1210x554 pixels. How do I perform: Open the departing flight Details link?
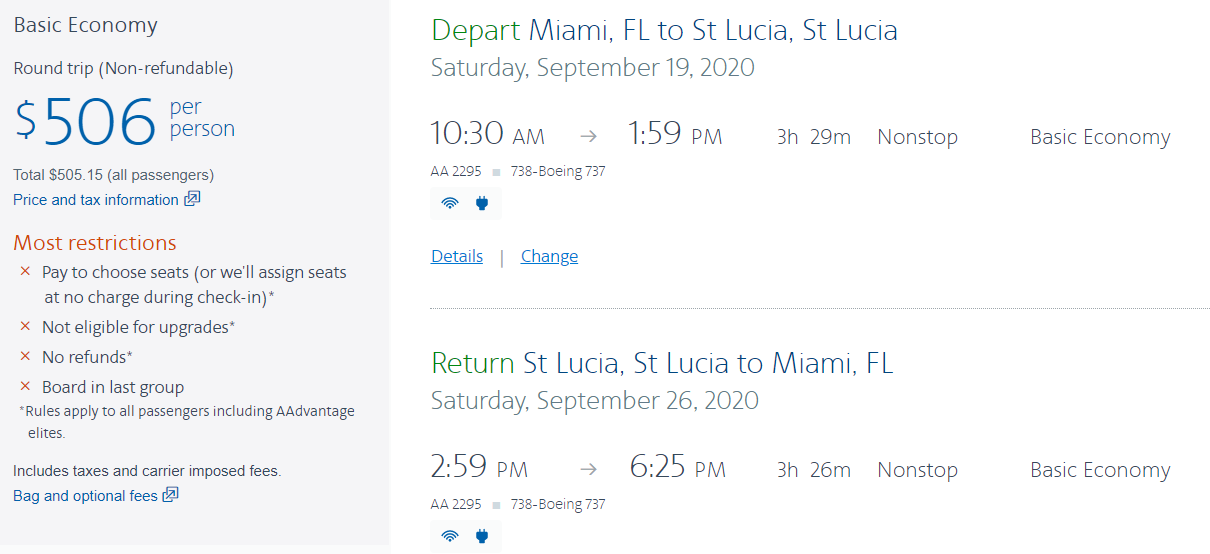click(457, 256)
